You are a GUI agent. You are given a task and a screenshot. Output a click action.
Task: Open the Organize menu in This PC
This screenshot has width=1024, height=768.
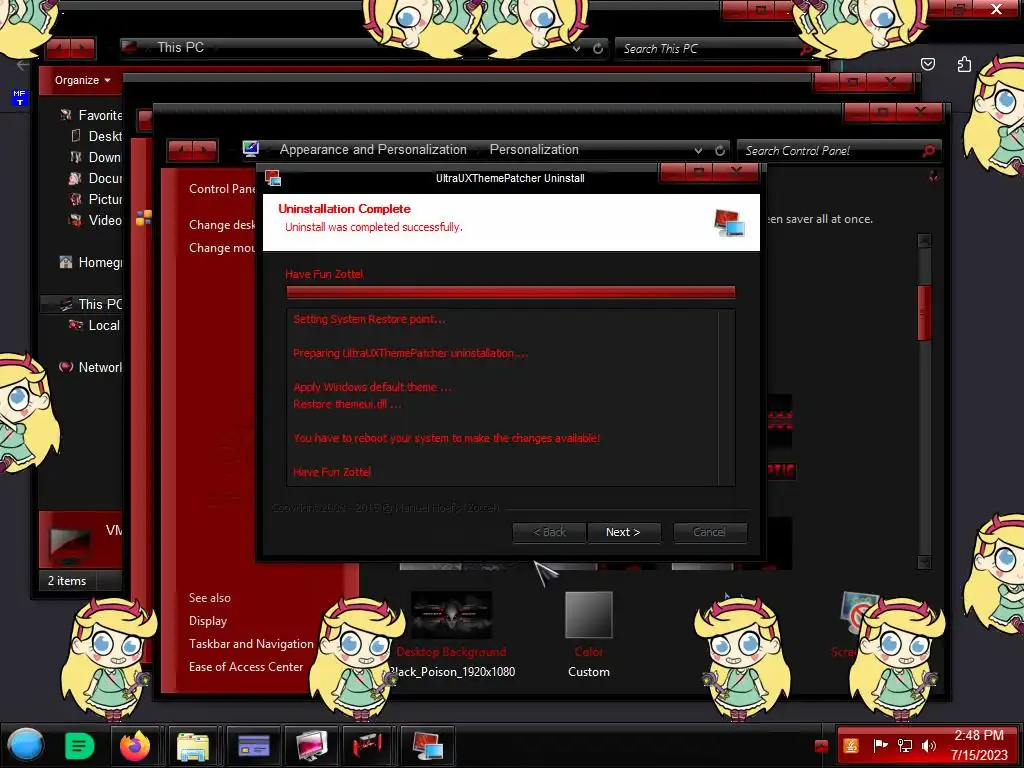tap(82, 80)
